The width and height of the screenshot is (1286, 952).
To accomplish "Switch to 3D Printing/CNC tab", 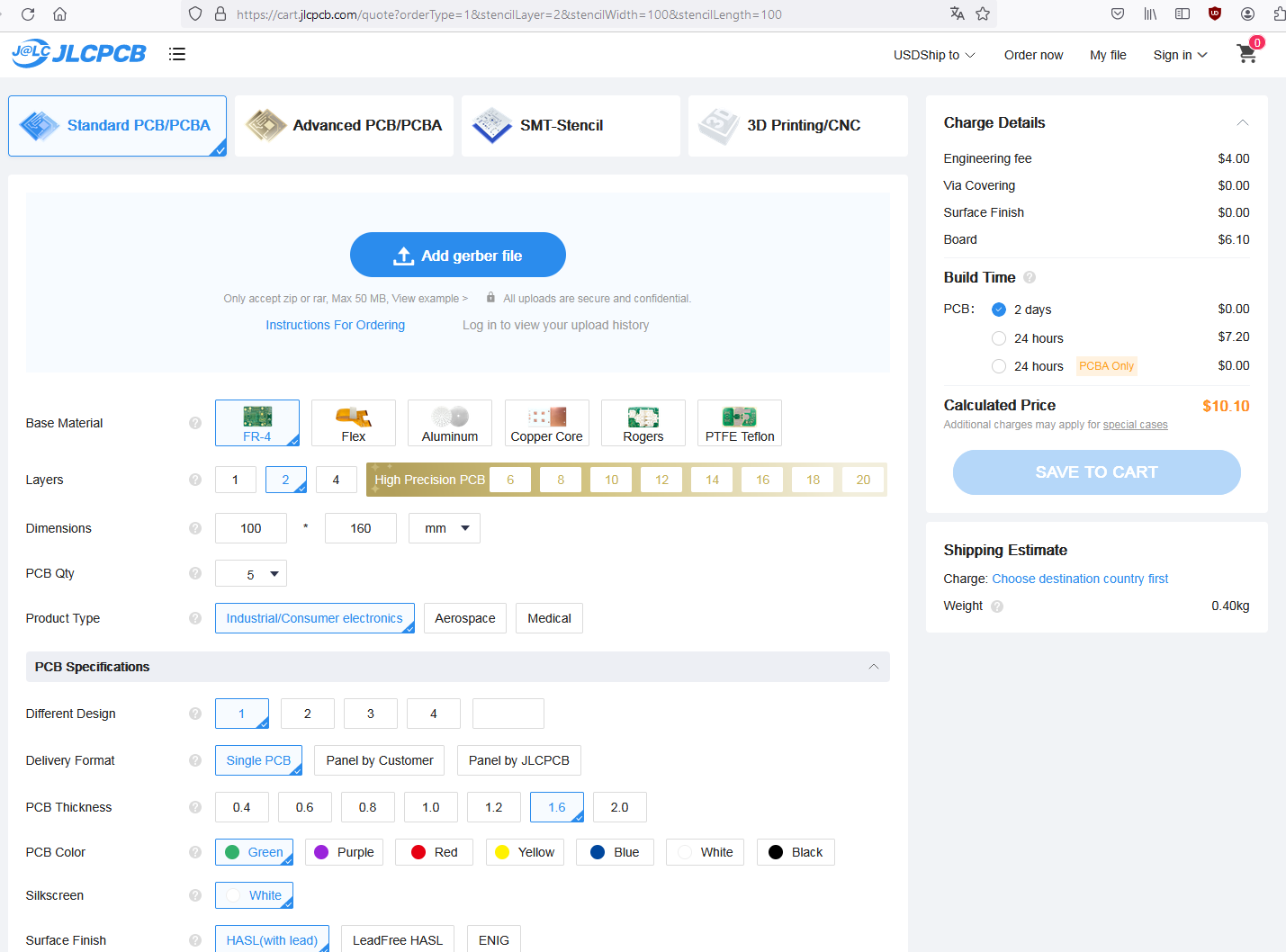I will [797, 126].
